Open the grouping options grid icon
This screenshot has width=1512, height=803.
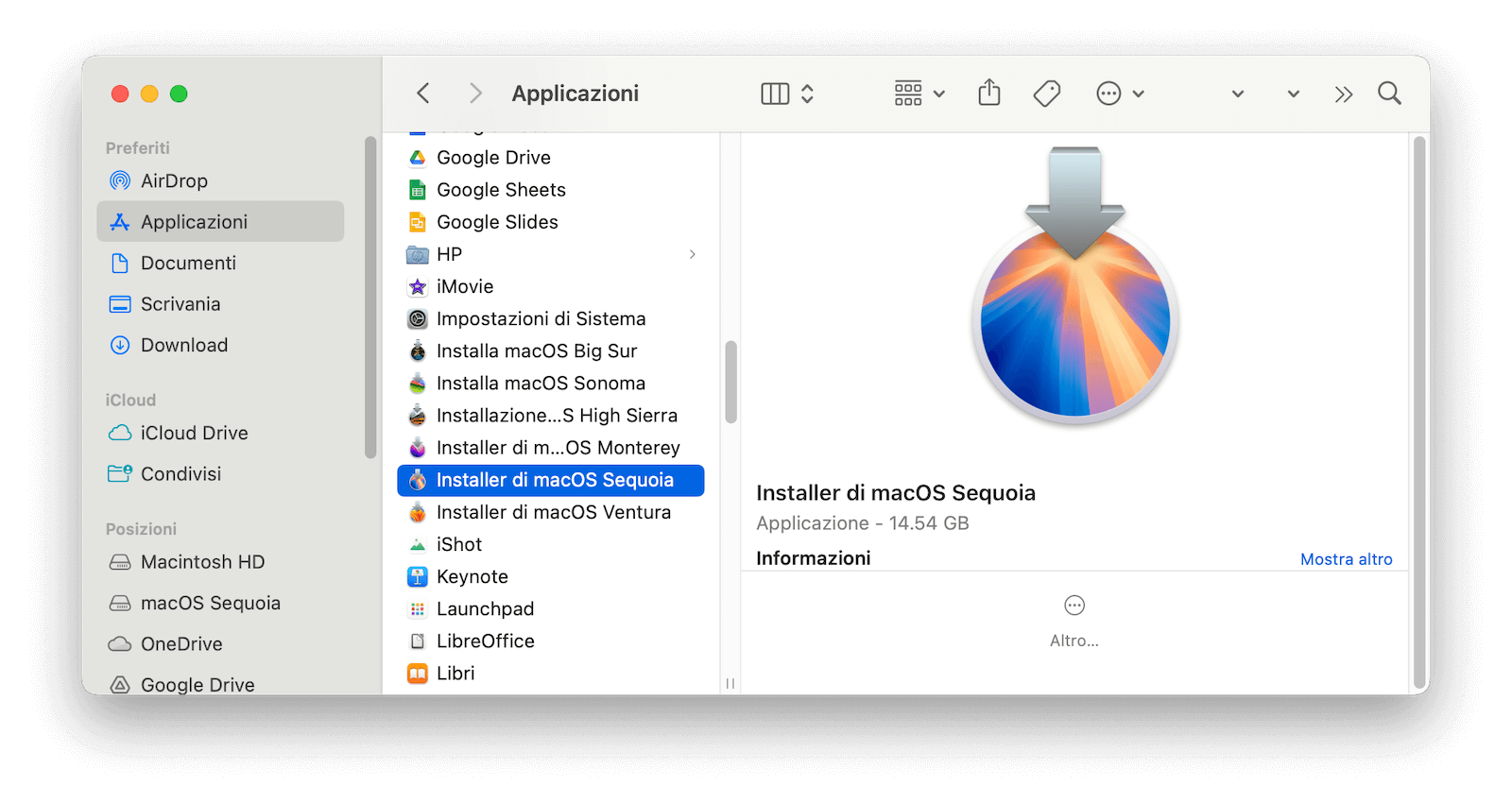908,94
